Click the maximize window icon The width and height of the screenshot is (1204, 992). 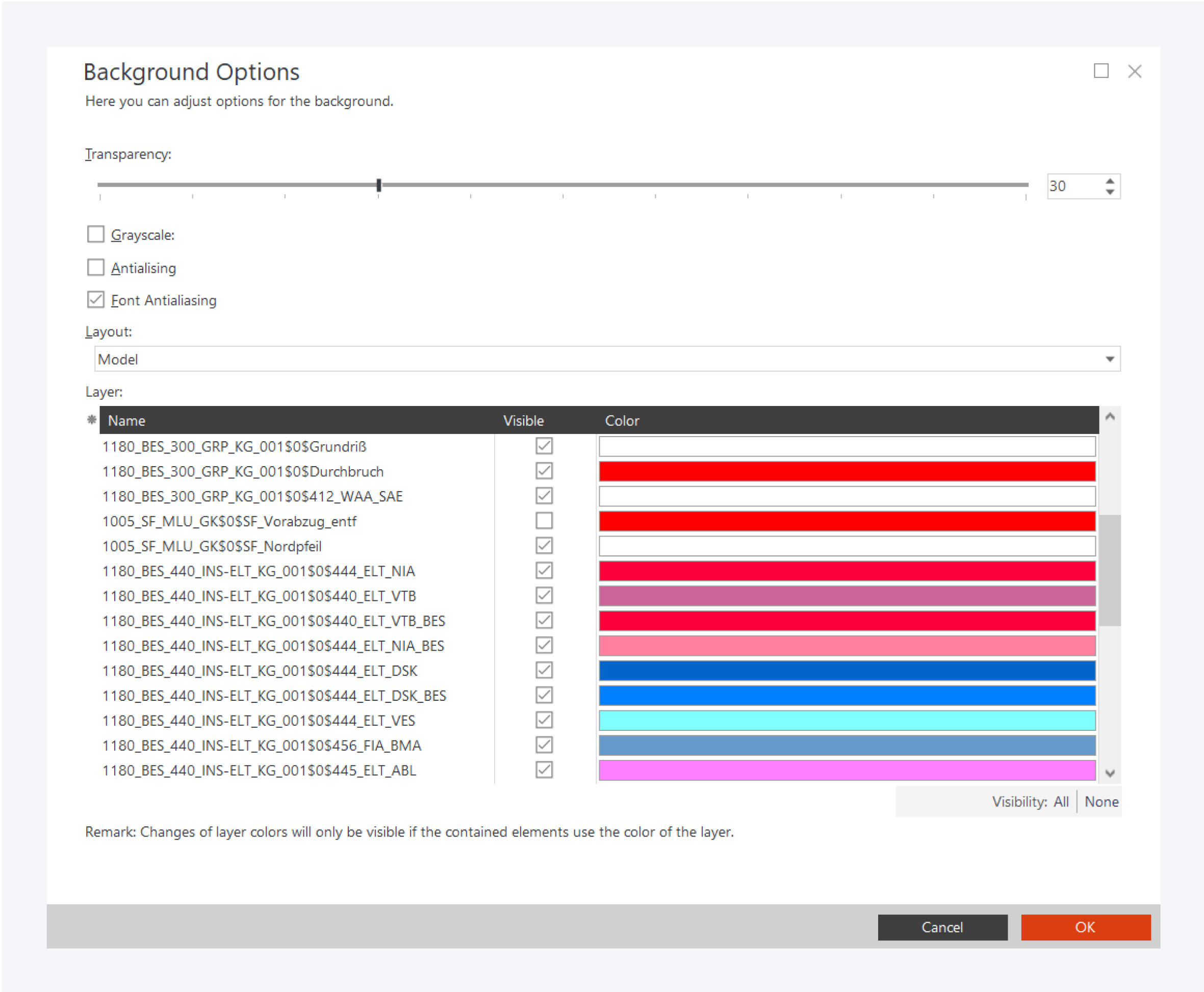point(1100,71)
